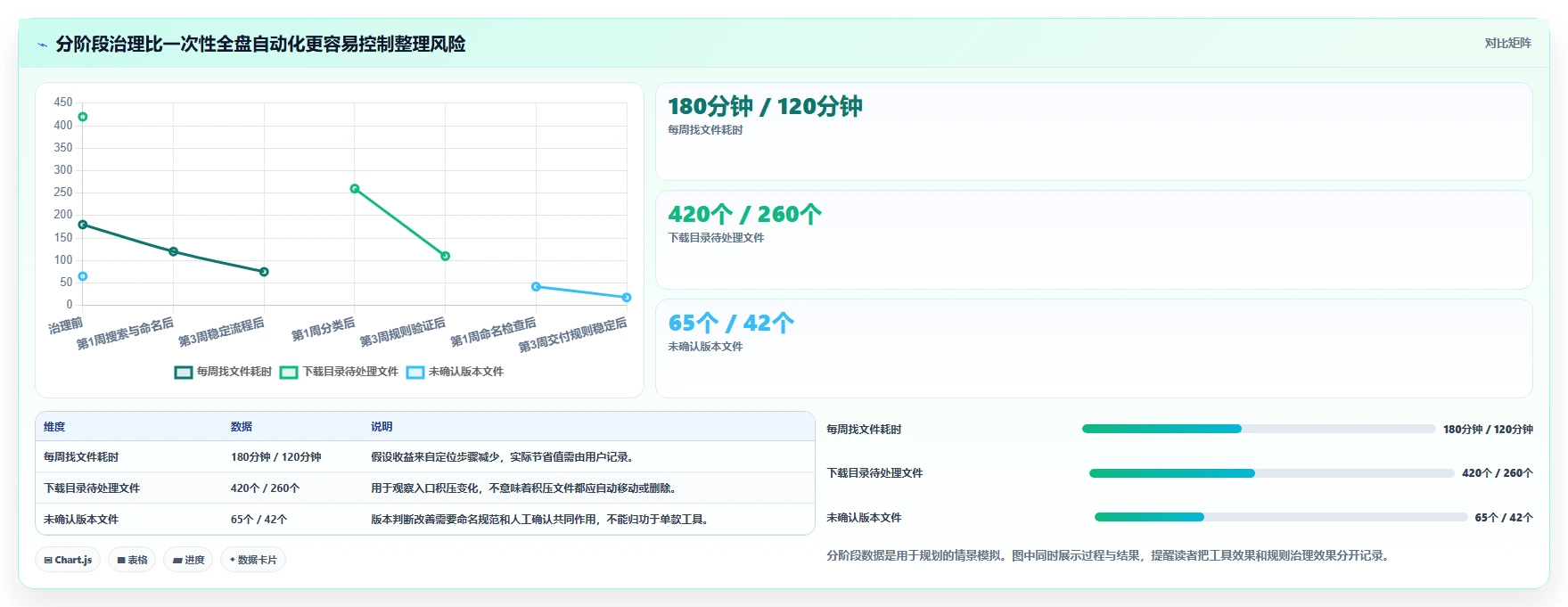Click the 数据 column header
The image size is (1568, 607).
point(242,427)
